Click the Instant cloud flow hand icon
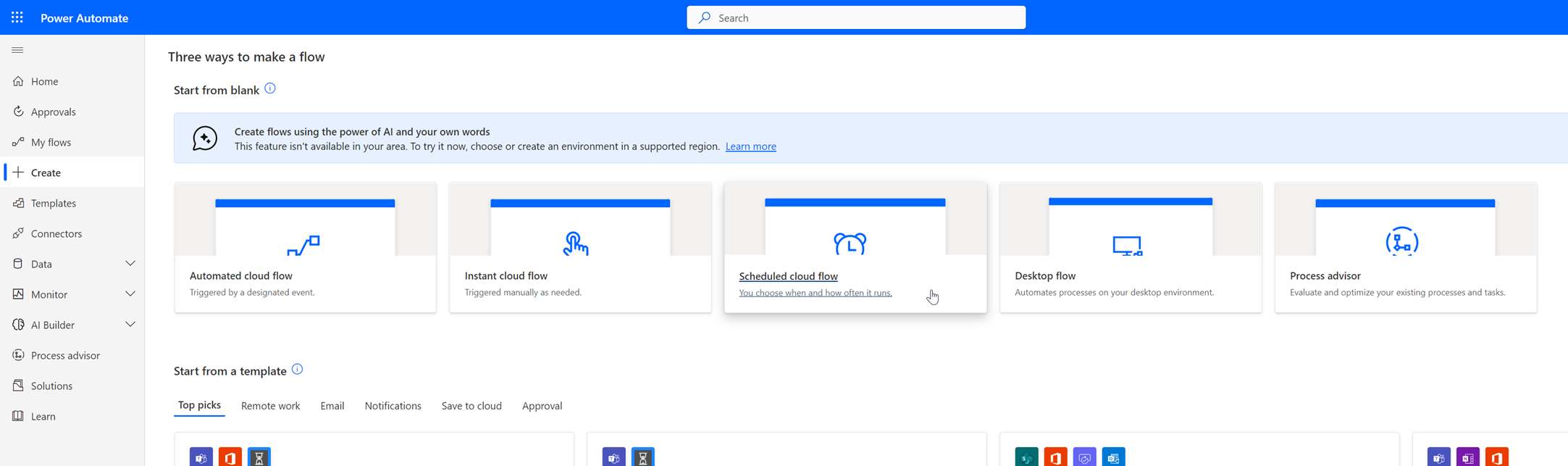This screenshot has width=1568, height=466. (576, 244)
